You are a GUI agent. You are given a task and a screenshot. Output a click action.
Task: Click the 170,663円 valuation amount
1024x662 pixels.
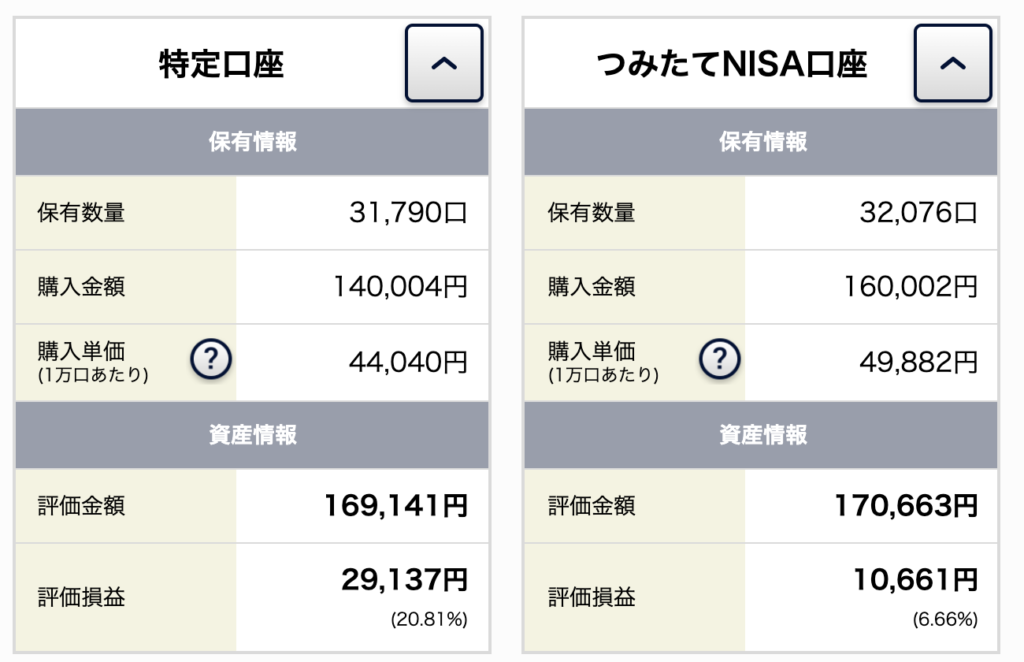[906, 506]
